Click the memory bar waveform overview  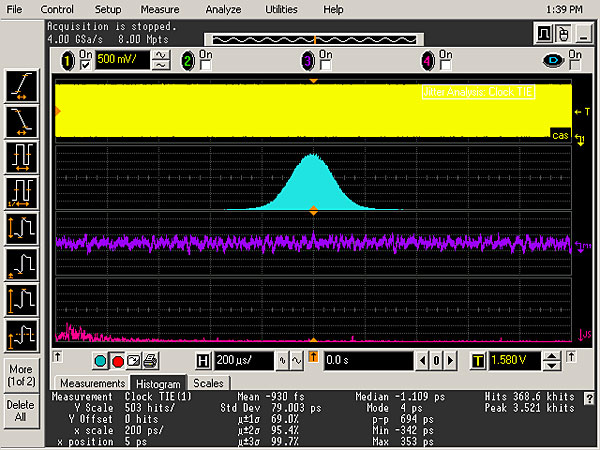(x=314, y=39)
